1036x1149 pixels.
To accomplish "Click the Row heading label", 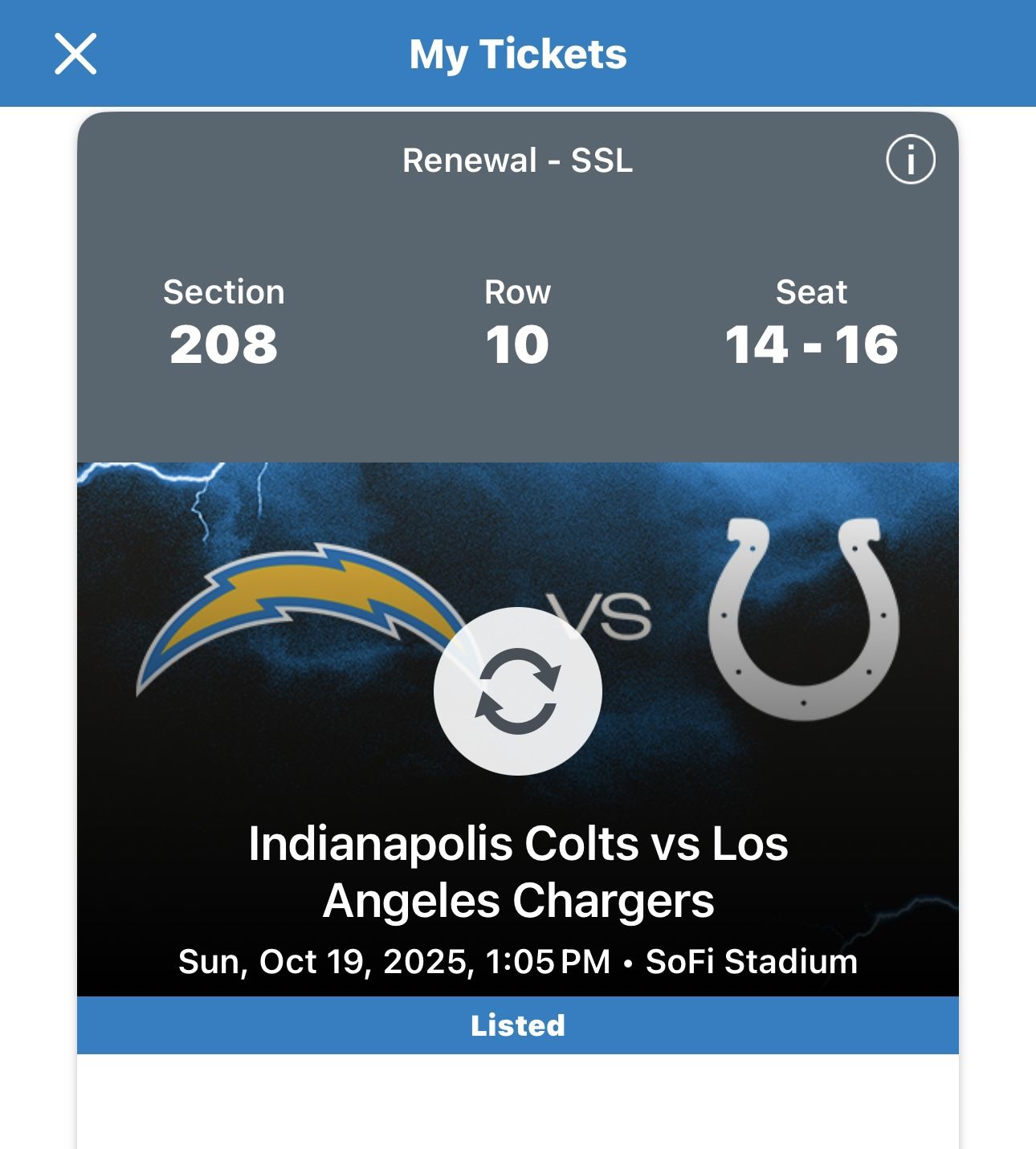I will 518,292.
